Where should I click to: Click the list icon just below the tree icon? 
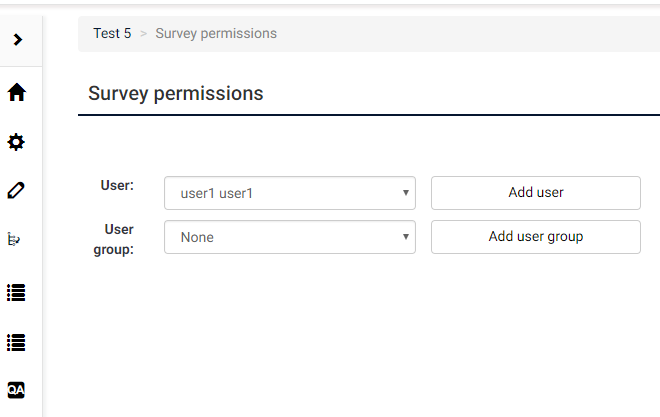16,293
